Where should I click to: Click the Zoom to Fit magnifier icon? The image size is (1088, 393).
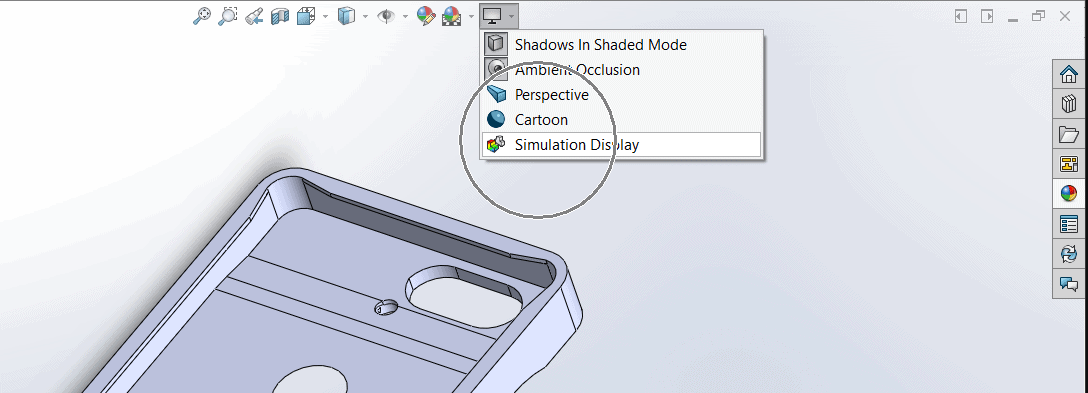[x=201, y=15]
